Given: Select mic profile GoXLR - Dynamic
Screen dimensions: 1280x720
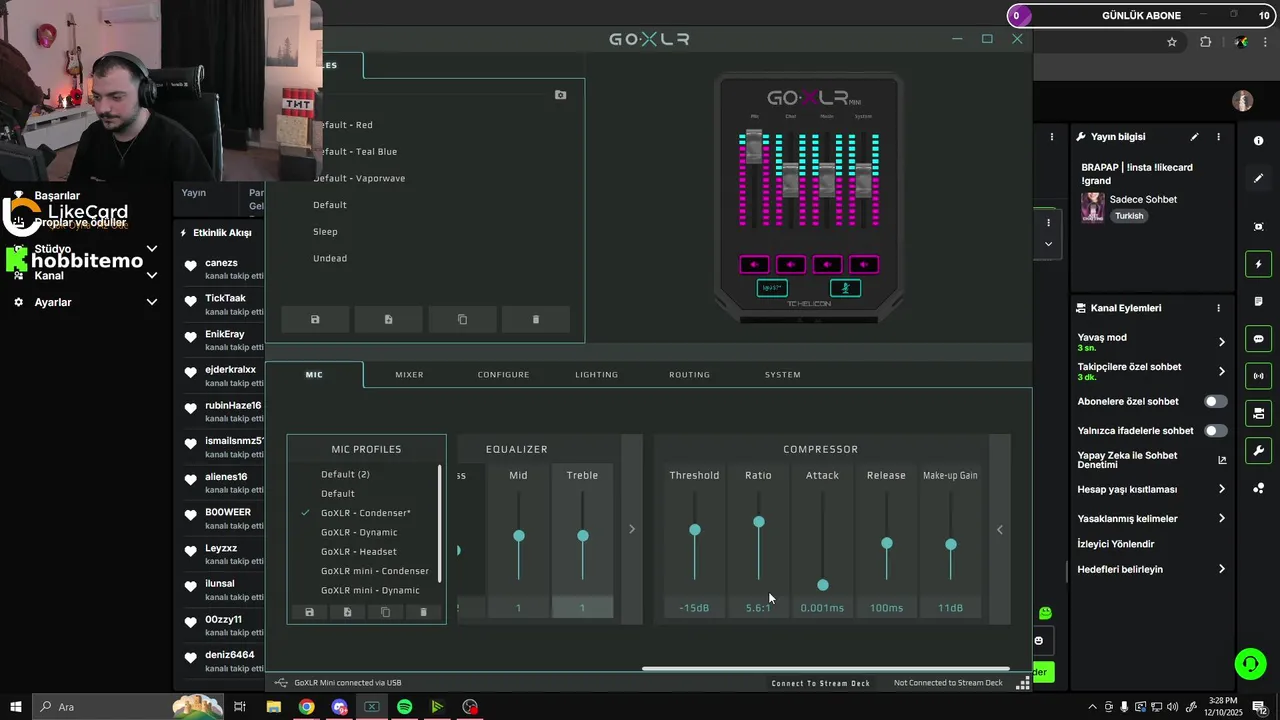Looking at the screenshot, I should (359, 532).
